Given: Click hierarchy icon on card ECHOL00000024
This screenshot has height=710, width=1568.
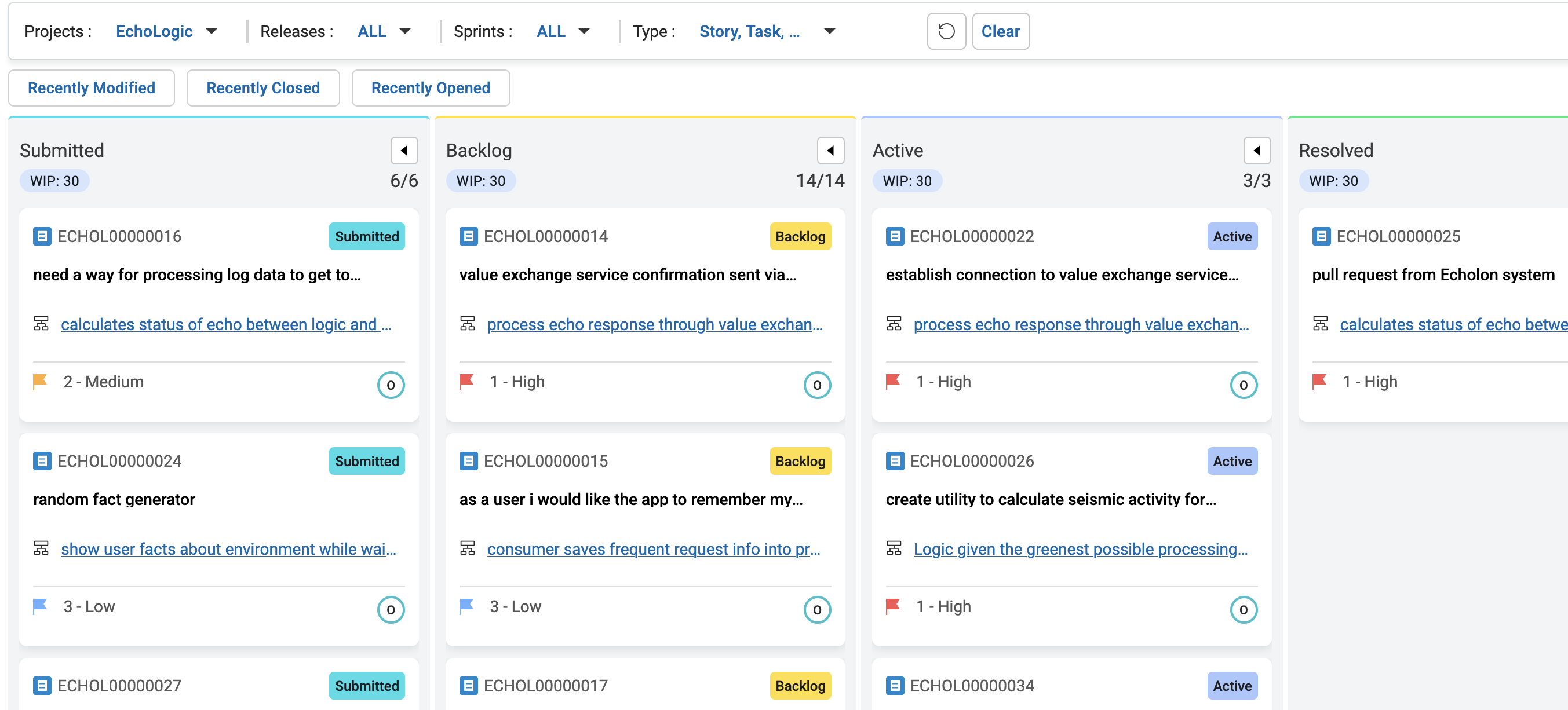Looking at the screenshot, I should pyautogui.click(x=41, y=548).
